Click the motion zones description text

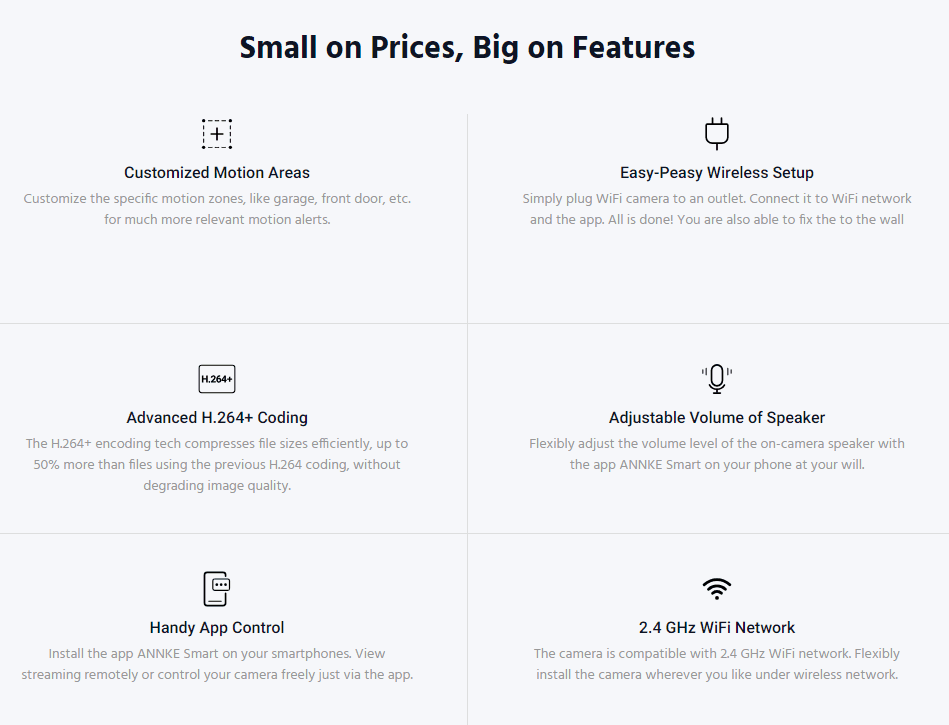pyautogui.click(x=217, y=209)
